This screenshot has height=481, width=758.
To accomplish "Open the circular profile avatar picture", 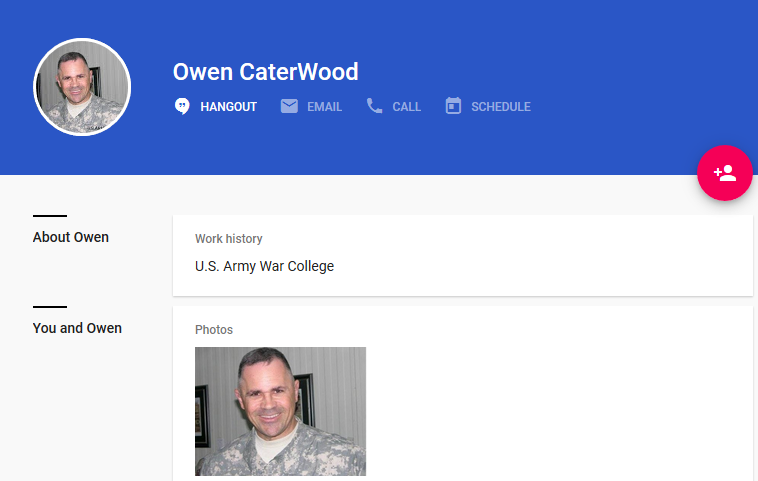I will (82, 87).
